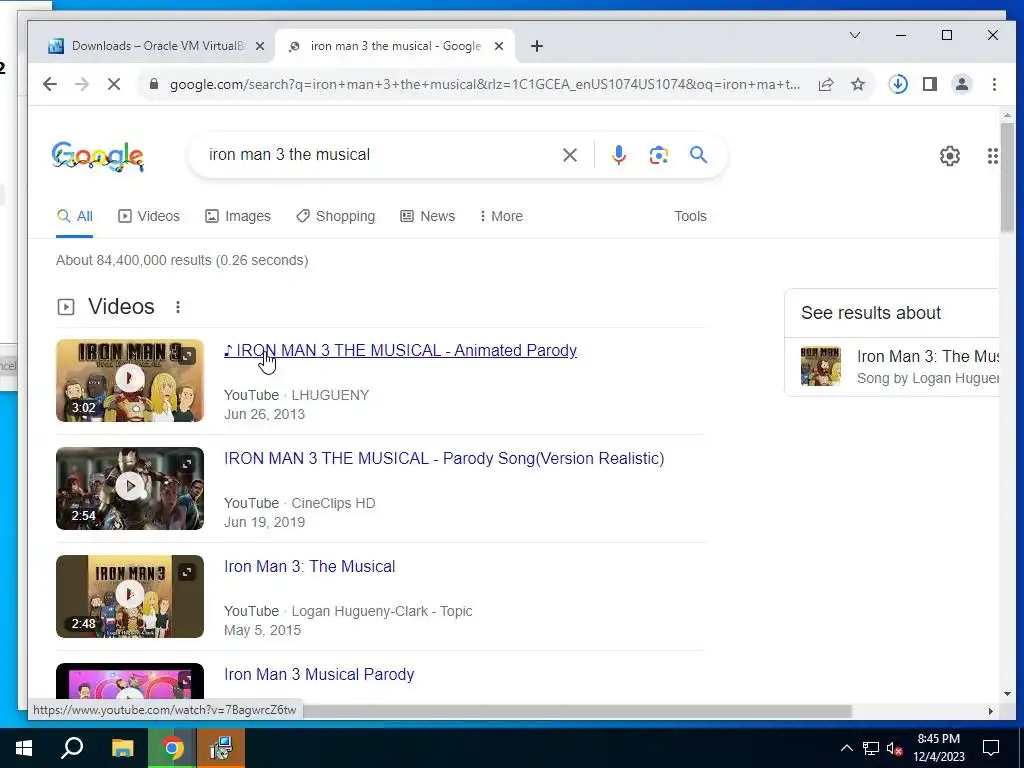The image size is (1024, 768).
Task: Switch to News results tab
Action: [428, 216]
